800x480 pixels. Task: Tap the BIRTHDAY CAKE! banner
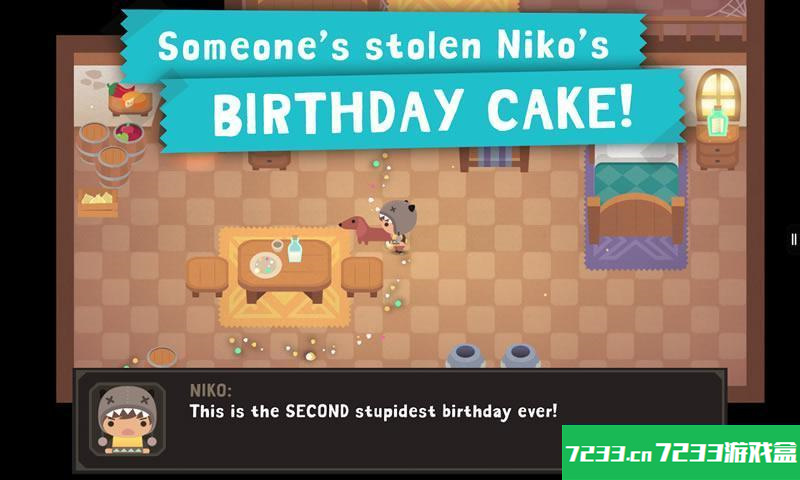point(423,111)
